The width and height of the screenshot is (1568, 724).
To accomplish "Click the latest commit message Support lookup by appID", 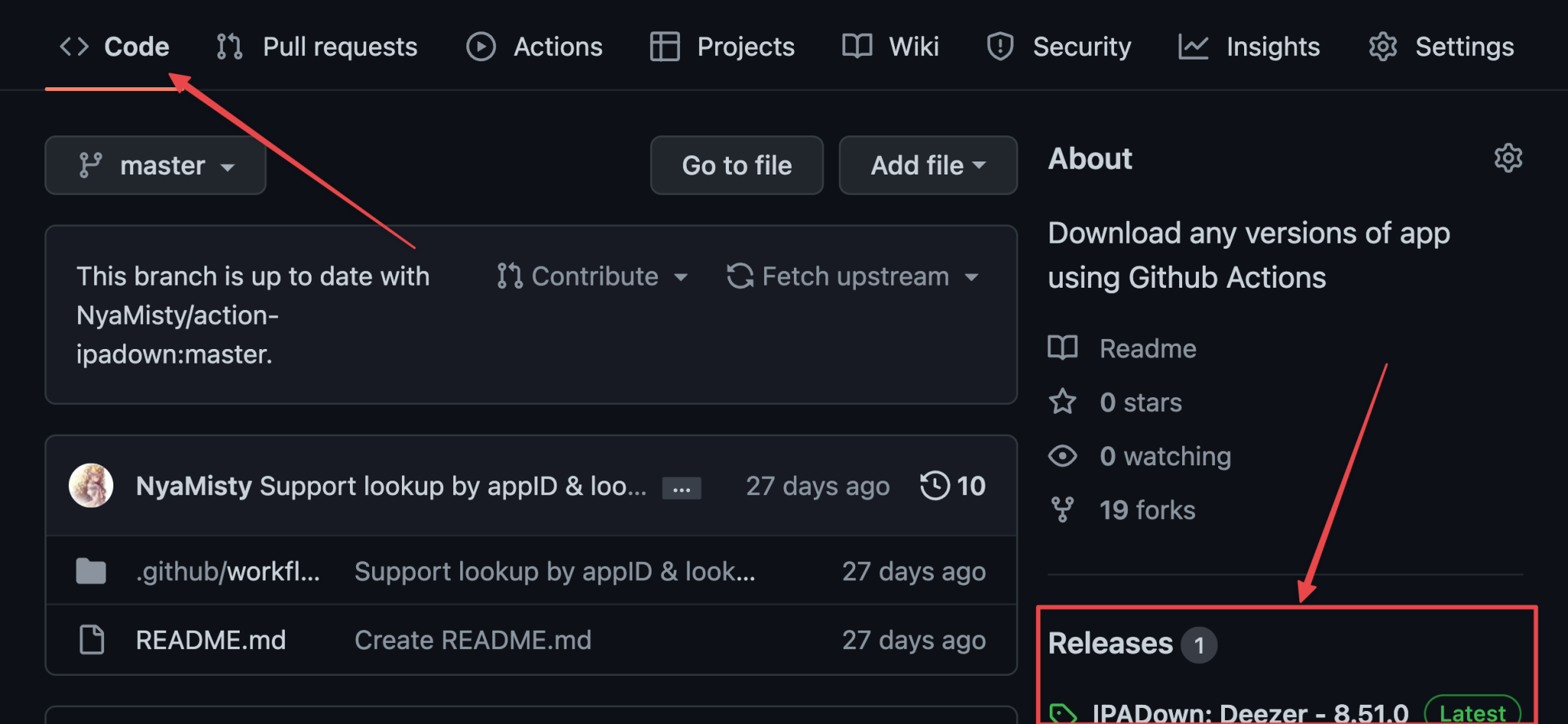I will pos(453,486).
